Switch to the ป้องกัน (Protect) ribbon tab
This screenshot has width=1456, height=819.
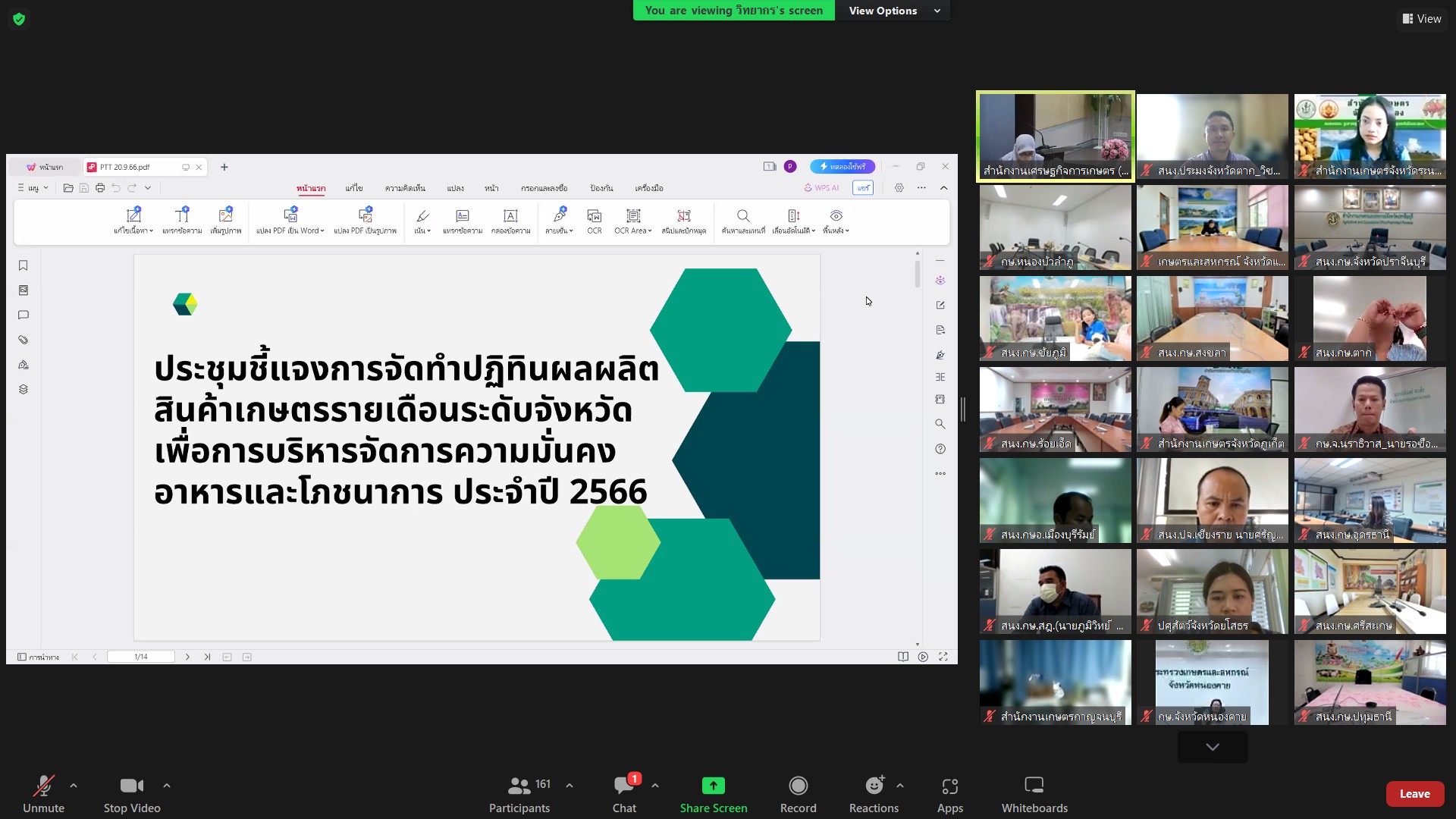point(601,188)
